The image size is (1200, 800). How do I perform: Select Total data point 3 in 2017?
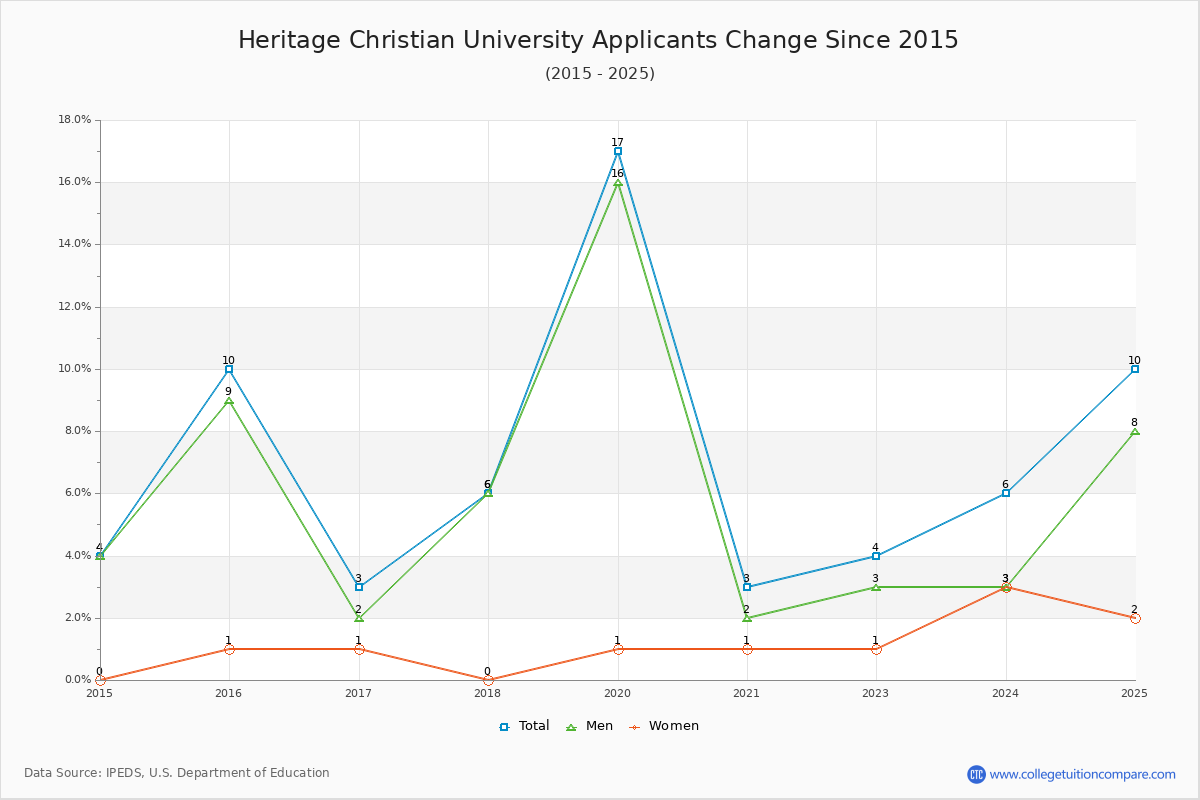(x=359, y=587)
